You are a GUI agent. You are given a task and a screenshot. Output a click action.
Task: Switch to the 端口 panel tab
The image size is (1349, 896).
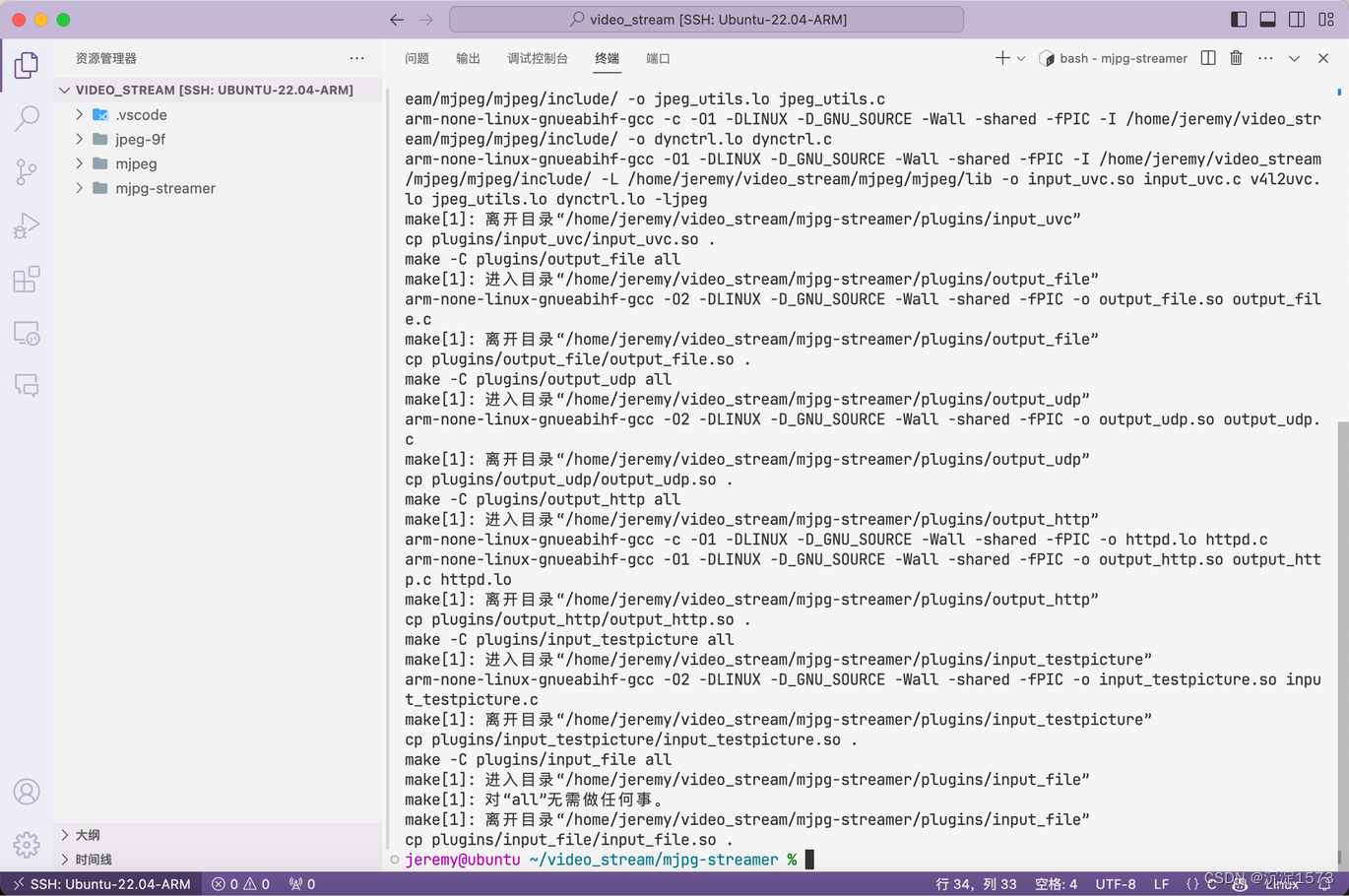coord(658,58)
